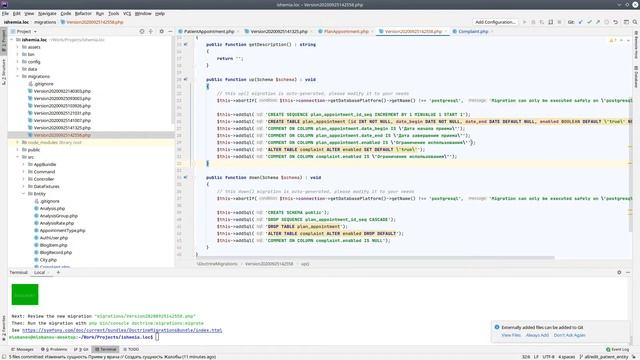Click the stop icon in run toolbar
Viewport: 640px width, 360px height.
pos(559,22)
